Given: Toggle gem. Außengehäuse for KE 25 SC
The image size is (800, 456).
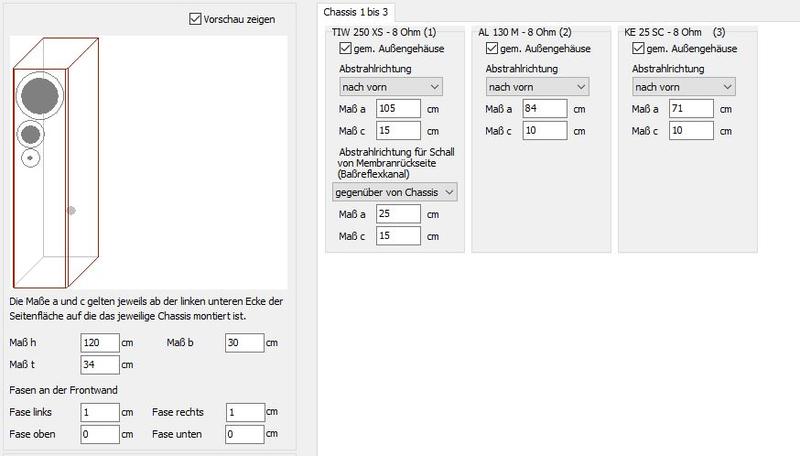Looking at the screenshot, I should [639, 48].
